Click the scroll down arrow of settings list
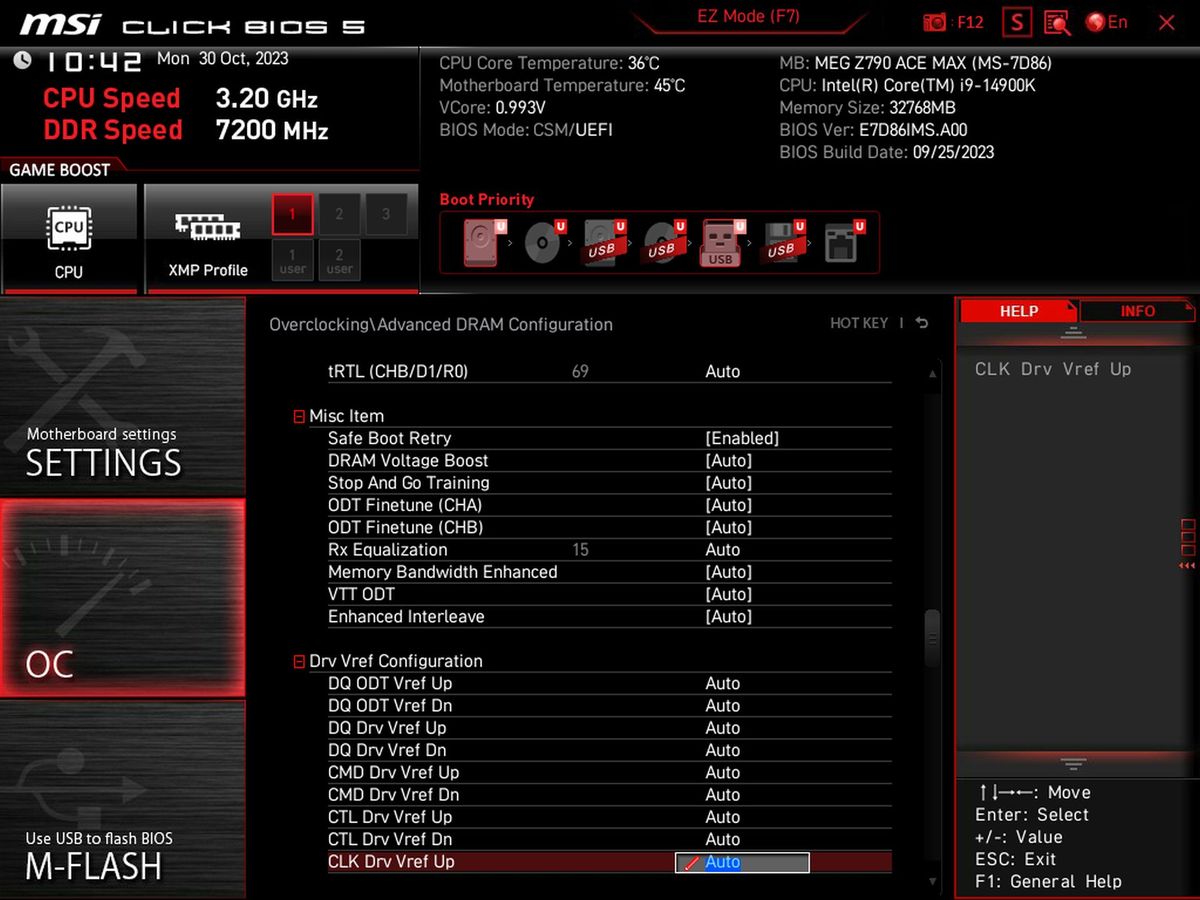The image size is (1200, 900). click(932, 881)
